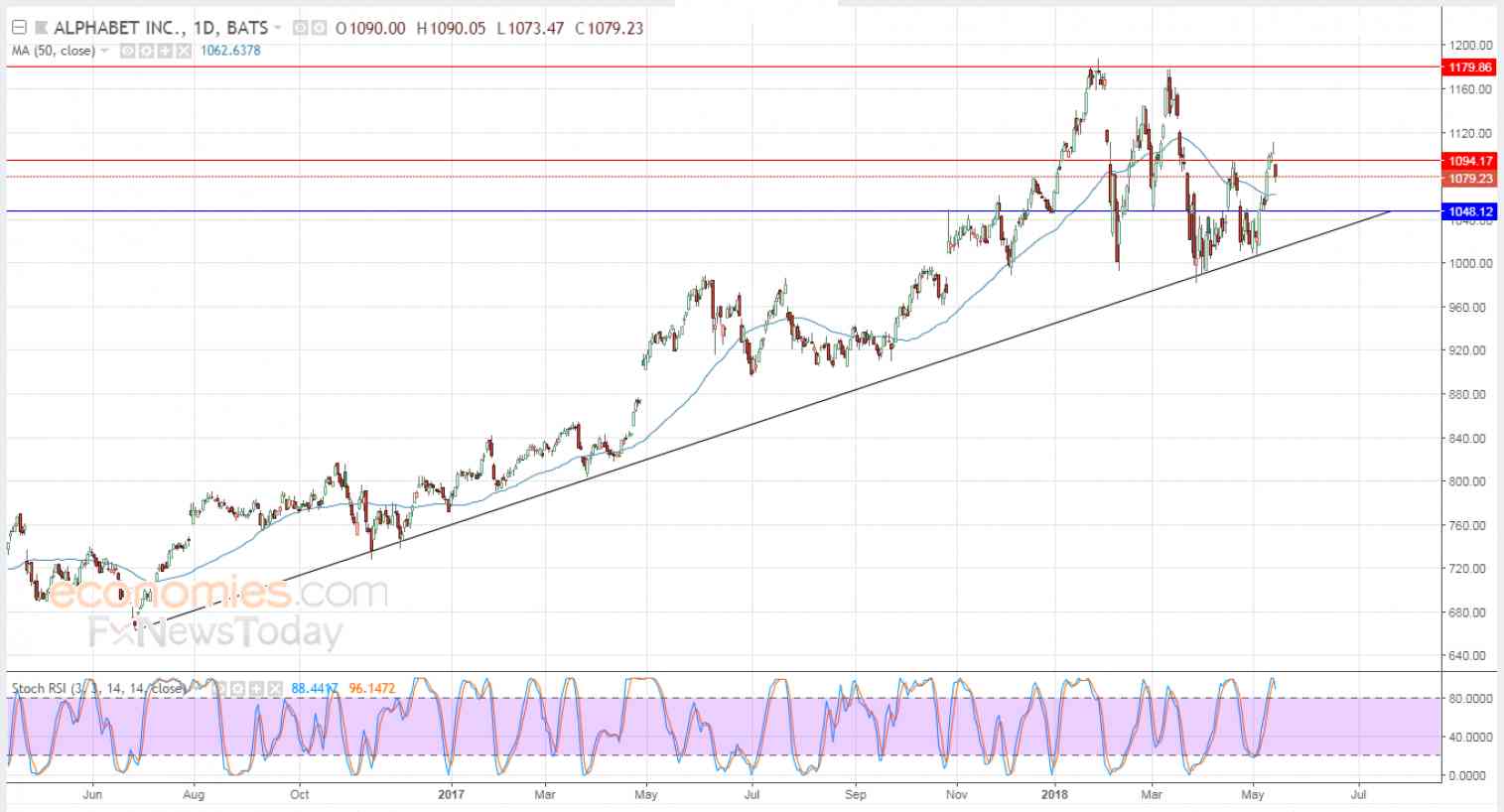Click the plus icon on the MA row

pos(165,51)
